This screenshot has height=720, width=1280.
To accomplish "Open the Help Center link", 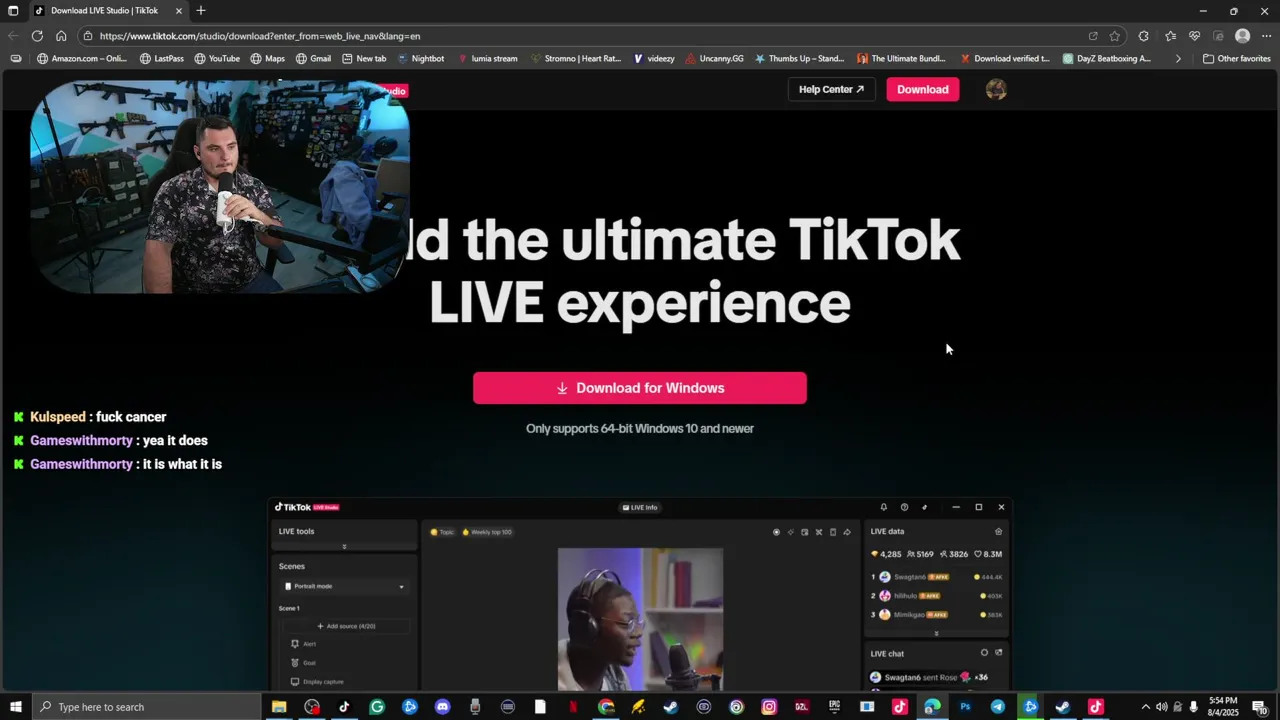I will 831,89.
